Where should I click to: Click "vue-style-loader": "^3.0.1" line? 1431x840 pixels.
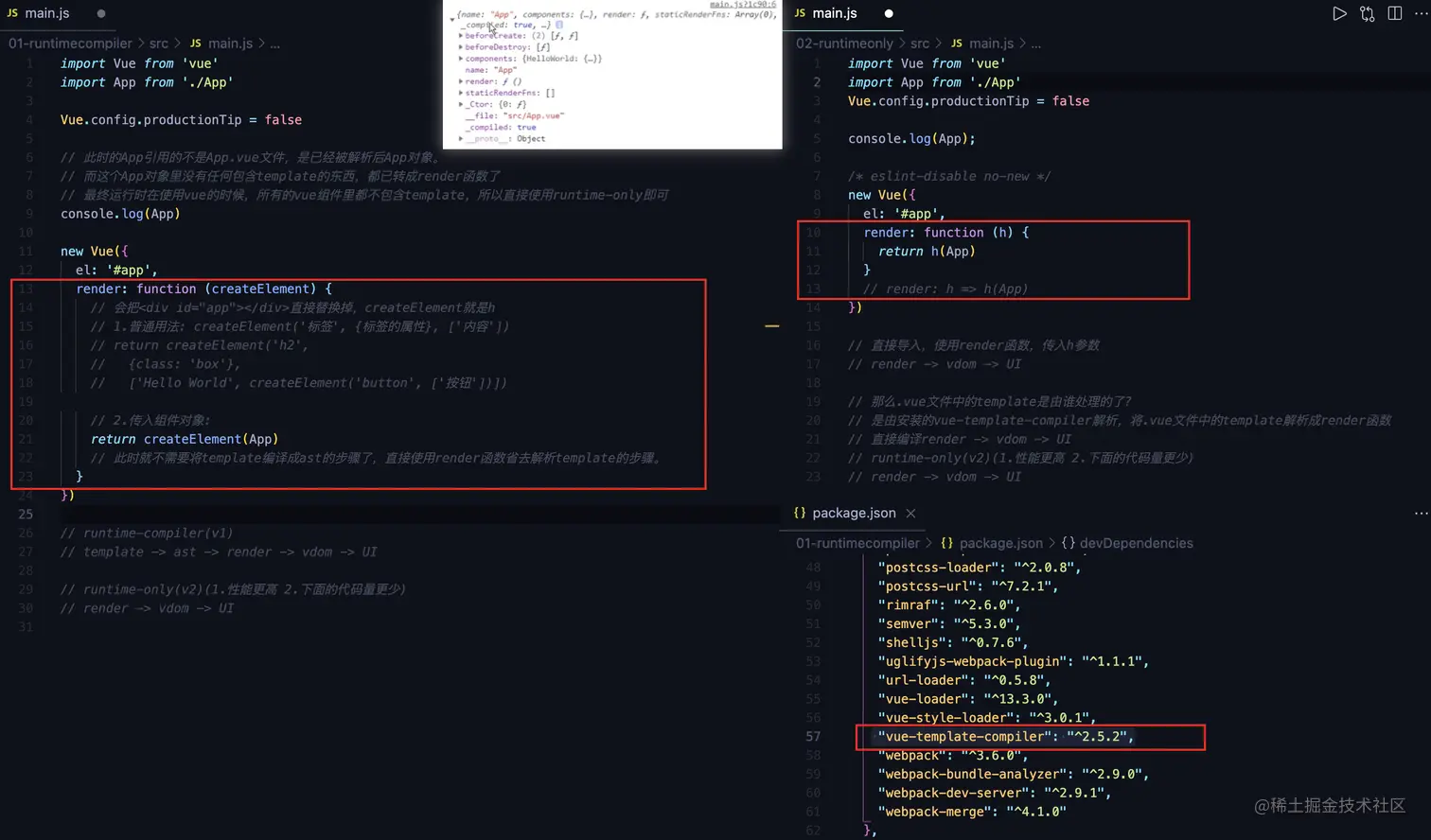click(987, 717)
